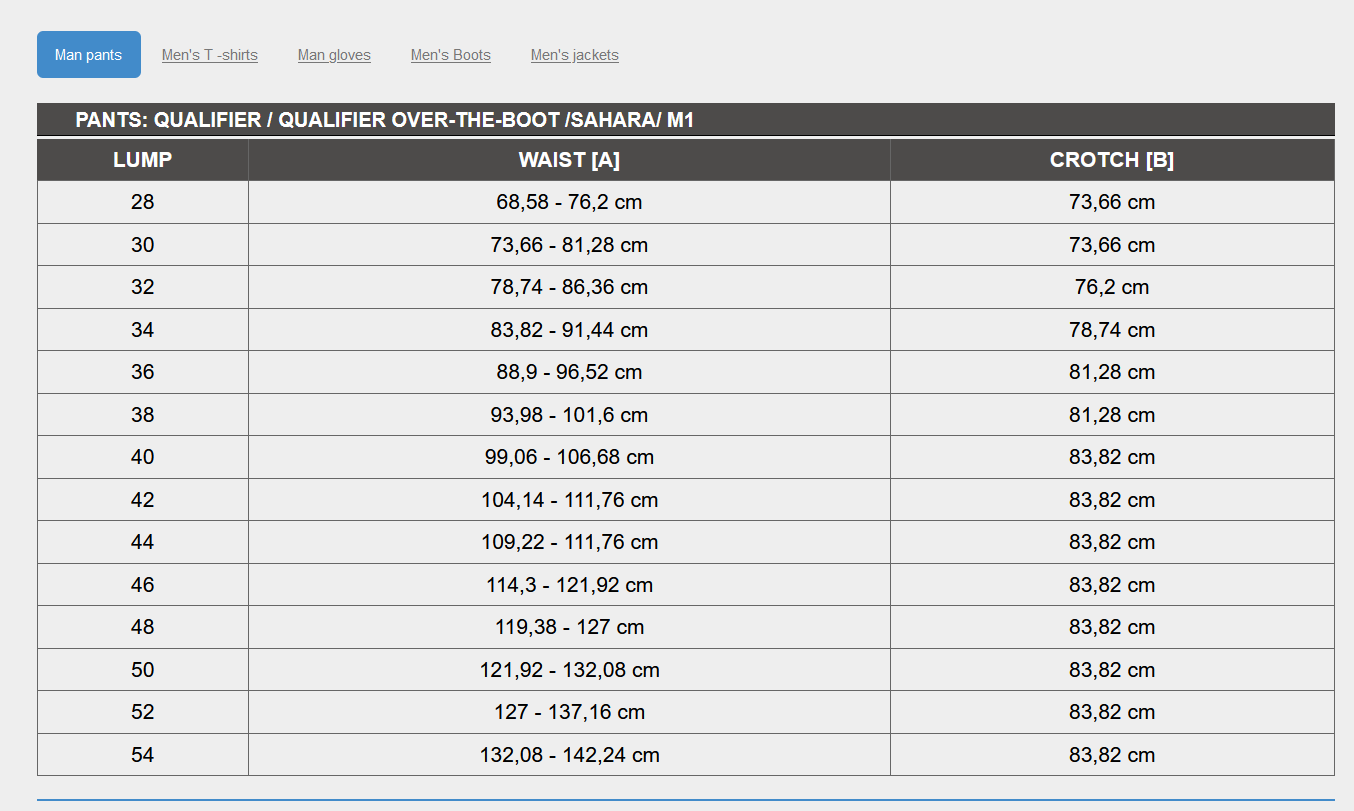Select size 40 cell
The width and height of the screenshot is (1354, 811).
(x=143, y=457)
